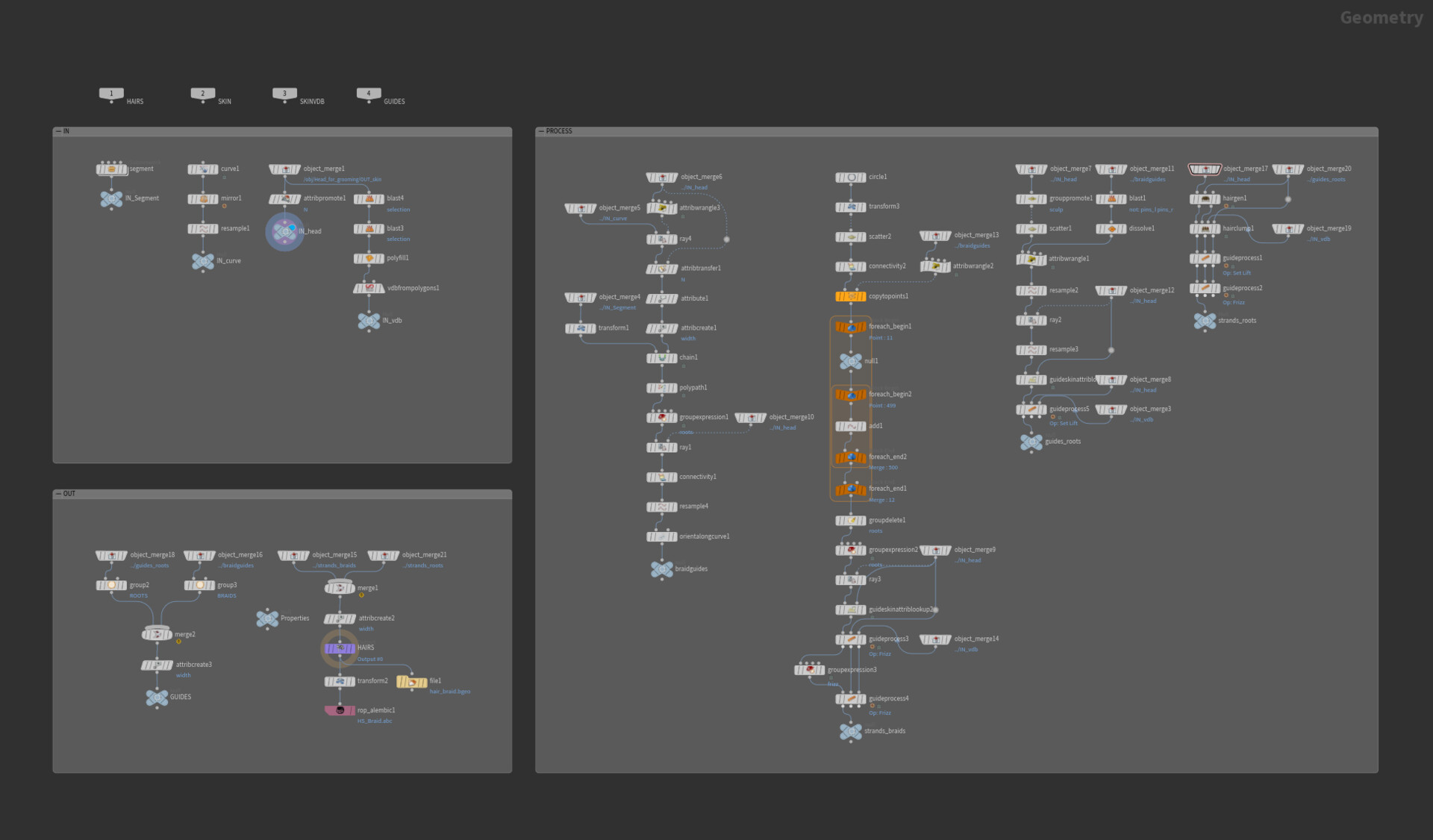The image size is (1433, 840).
Task: Select the strands_braids null node
Action: click(x=850, y=732)
